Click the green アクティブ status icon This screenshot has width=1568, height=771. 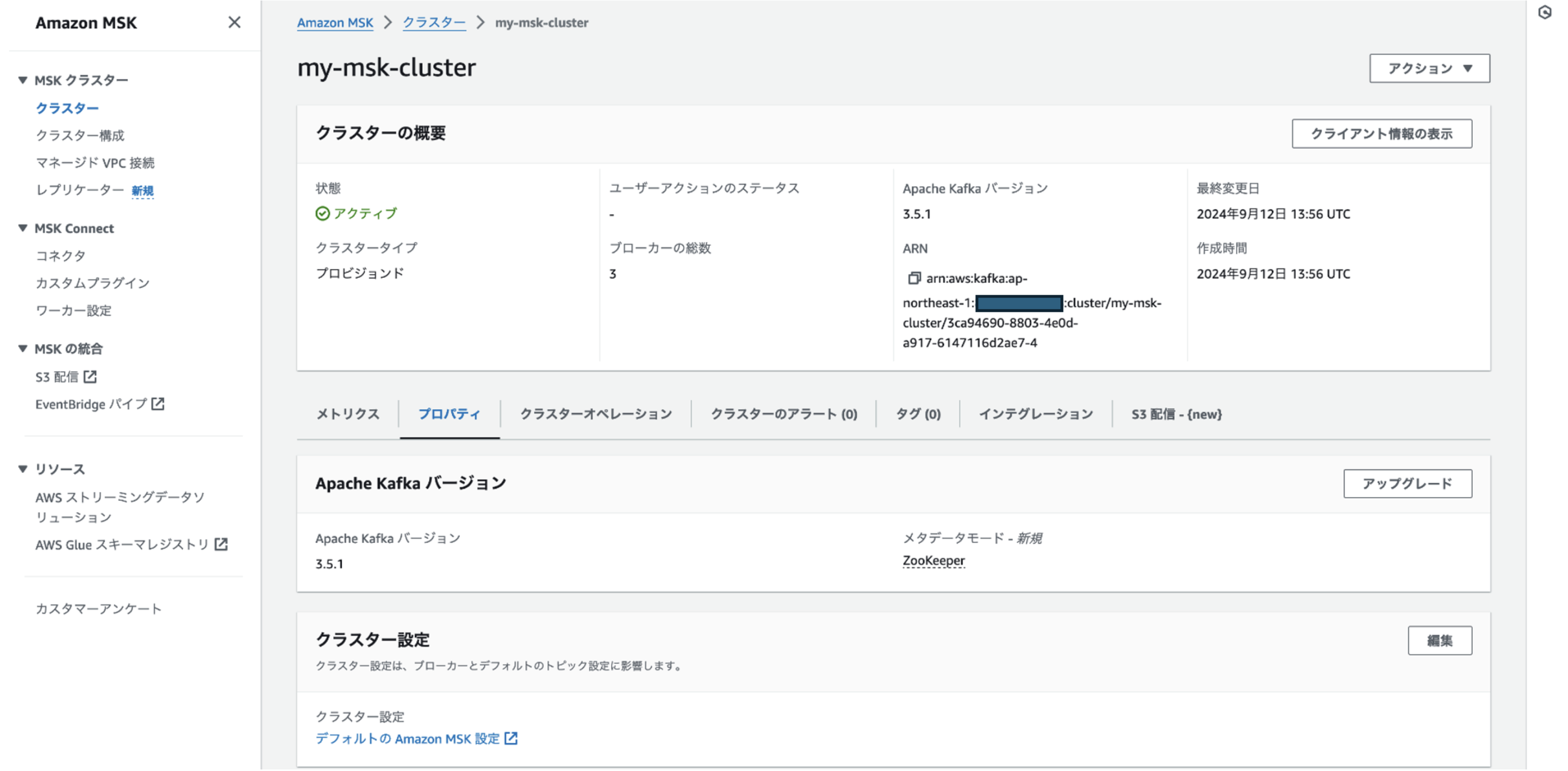323,213
